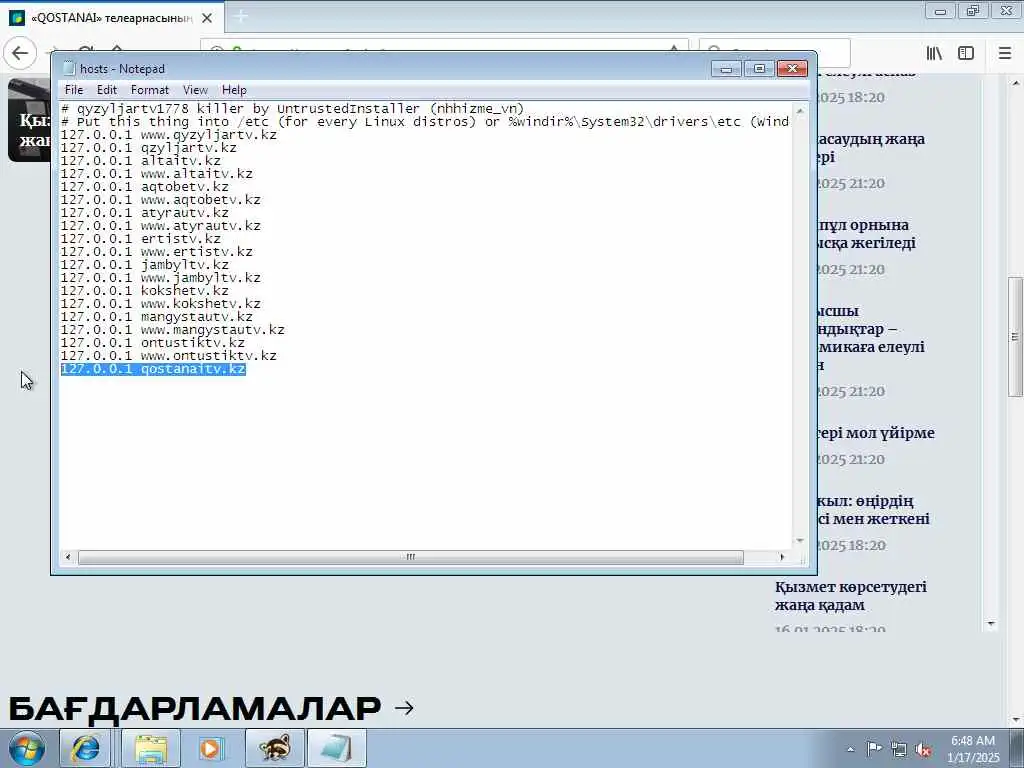The image size is (1024, 768).
Task: Launch Internet Explorer from taskbar
Action: coord(86,748)
